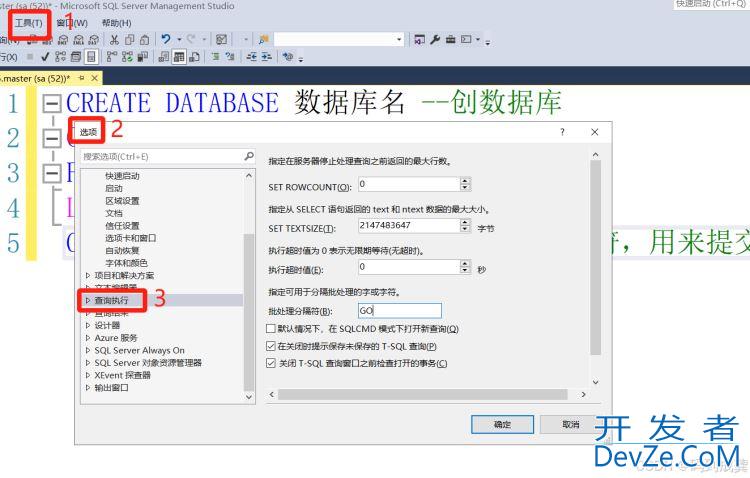
Task: Pin the master query tab
Action: [82, 78]
